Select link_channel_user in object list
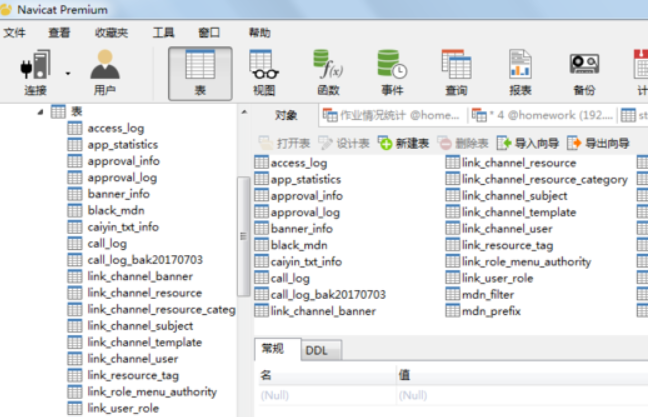Screen dimensions: 648x417 click(507, 229)
